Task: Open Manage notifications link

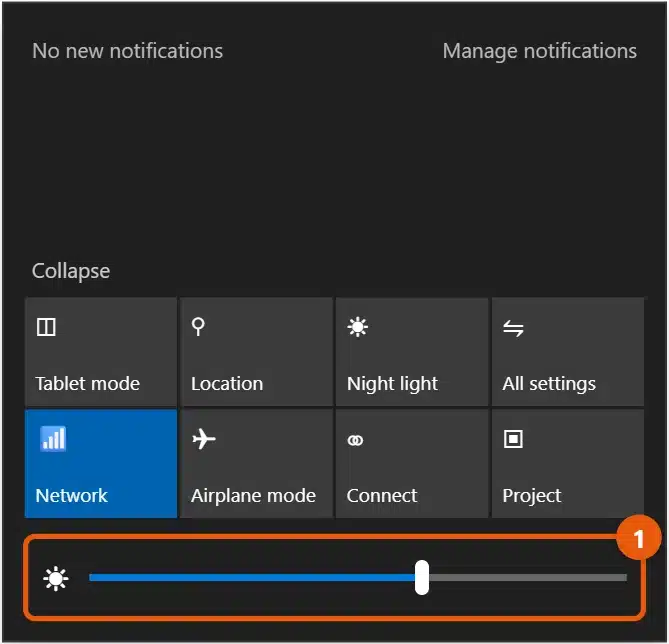Action: pyautogui.click(x=540, y=51)
